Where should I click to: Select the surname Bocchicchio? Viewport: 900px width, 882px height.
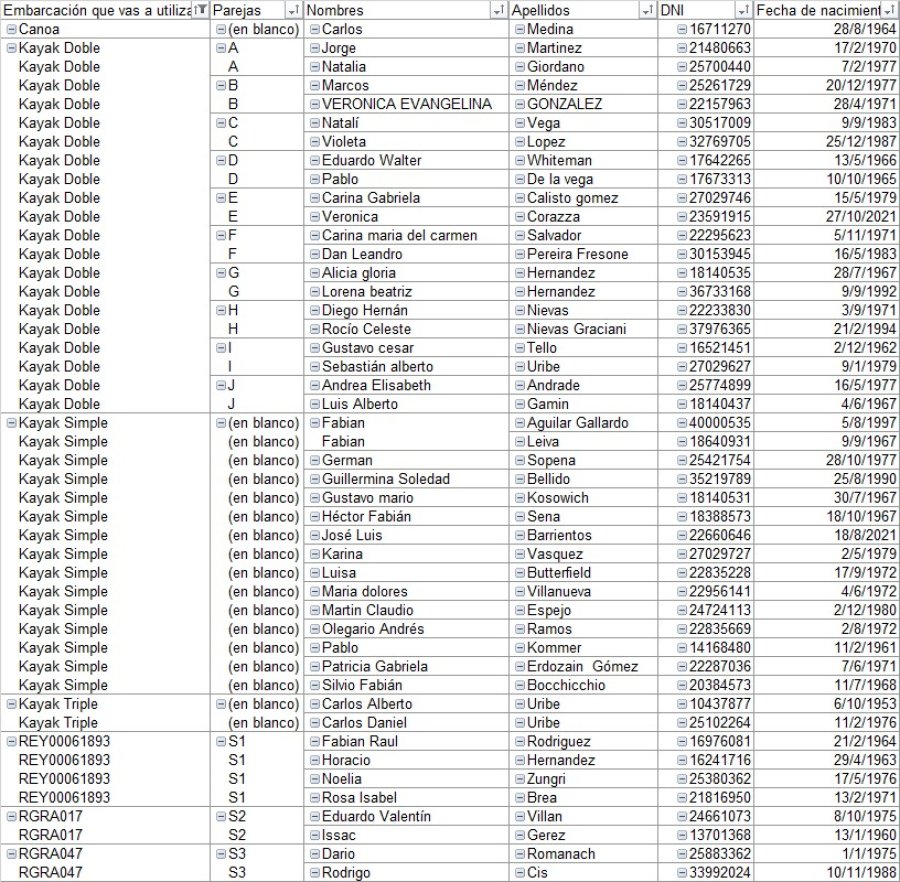pos(583,685)
